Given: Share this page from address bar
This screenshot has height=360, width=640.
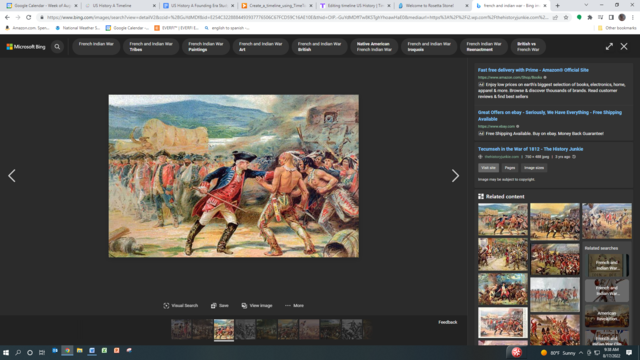Looking at the screenshot, I should coord(555,18).
